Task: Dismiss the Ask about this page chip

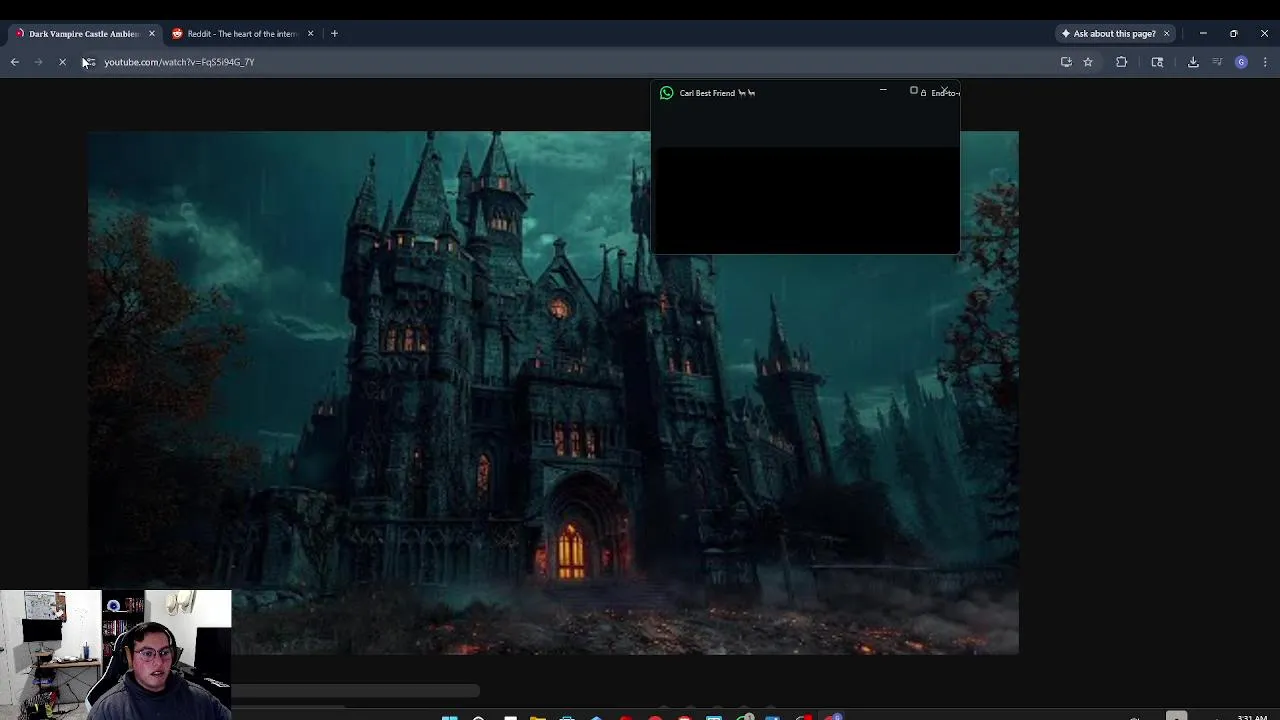Action: click(x=1166, y=33)
